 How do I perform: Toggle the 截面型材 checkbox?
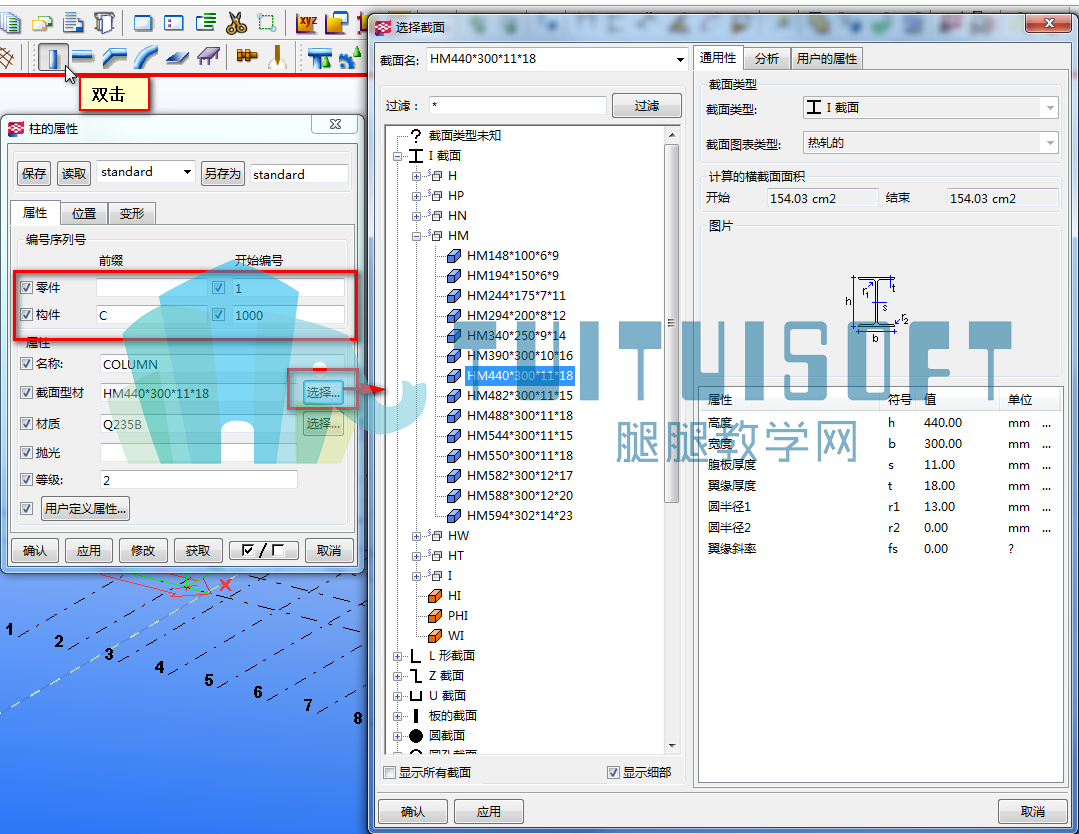pyautogui.click(x=27, y=392)
